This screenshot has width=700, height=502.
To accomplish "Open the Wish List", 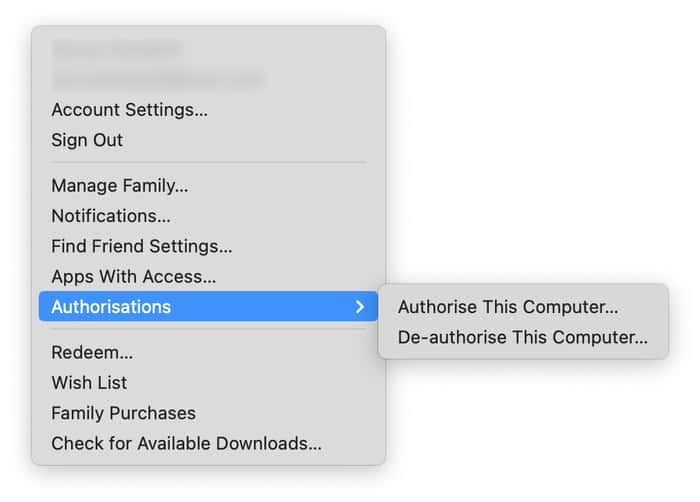I will [x=89, y=382].
